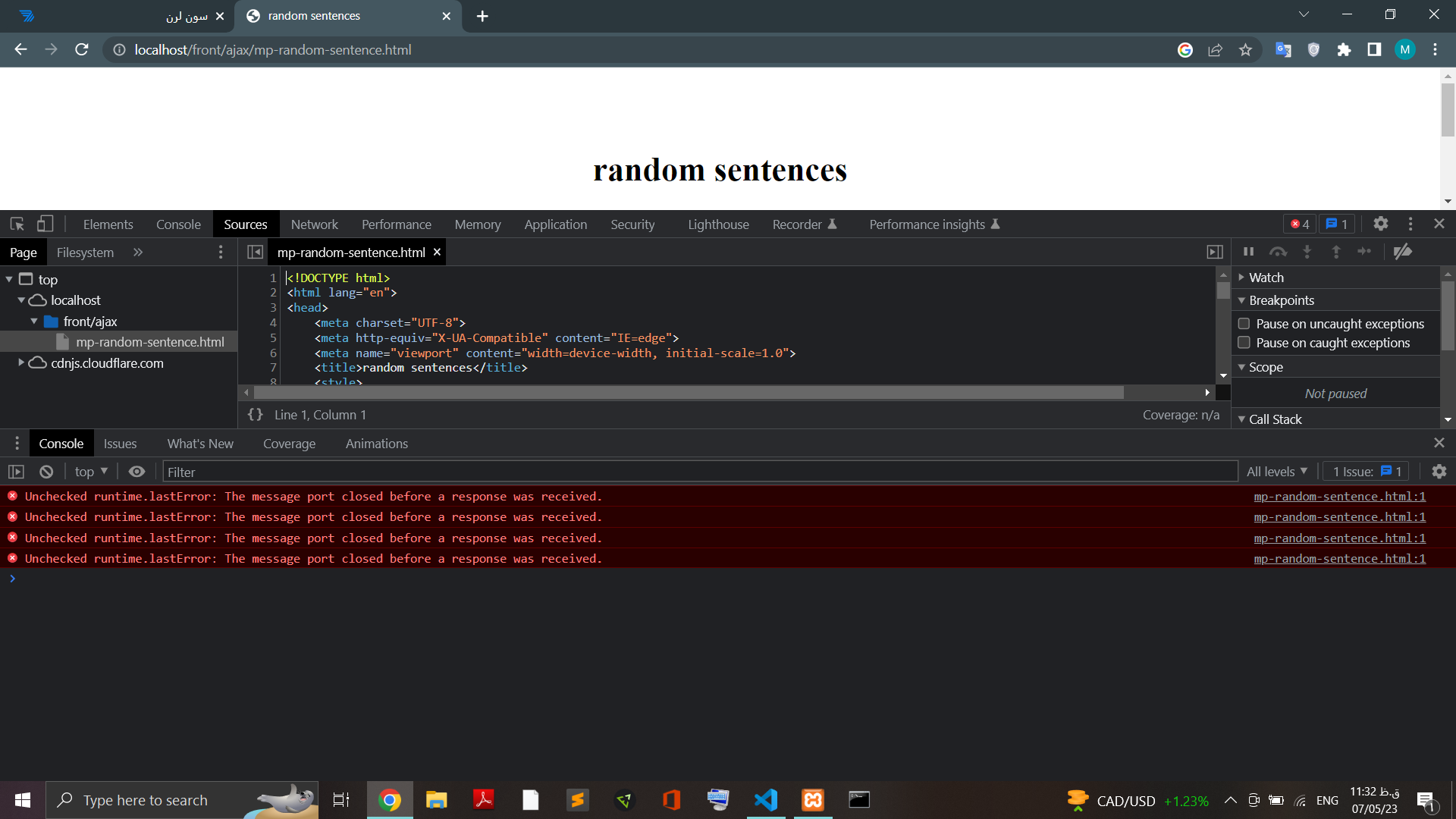Screen dimensions: 1456x819
Task: Click the 1 Issue button
Action: tap(1367, 472)
